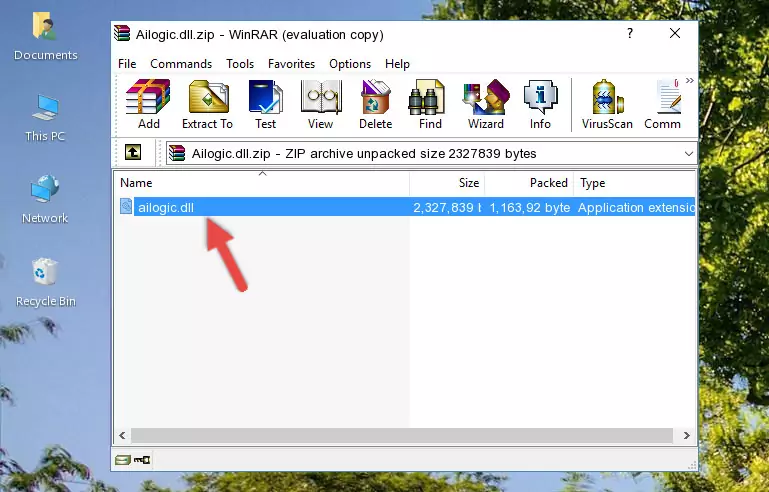Select the Recycle Bin desktop icon
Image resolution: width=769 pixels, height=492 pixels.
45,282
